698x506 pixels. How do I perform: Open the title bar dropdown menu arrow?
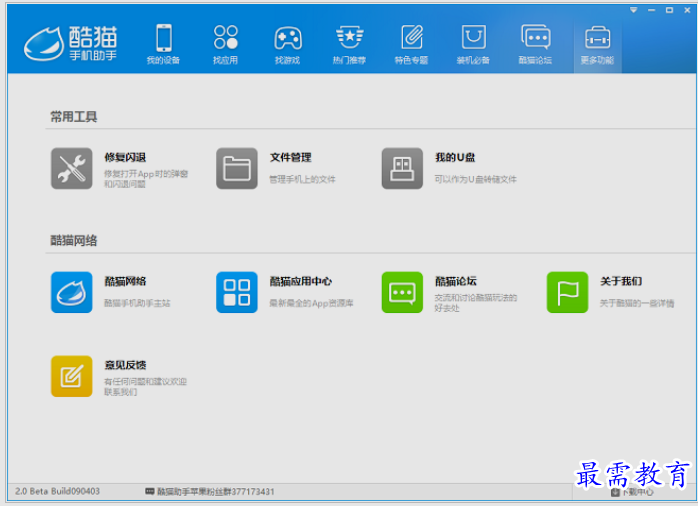click(633, 10)
